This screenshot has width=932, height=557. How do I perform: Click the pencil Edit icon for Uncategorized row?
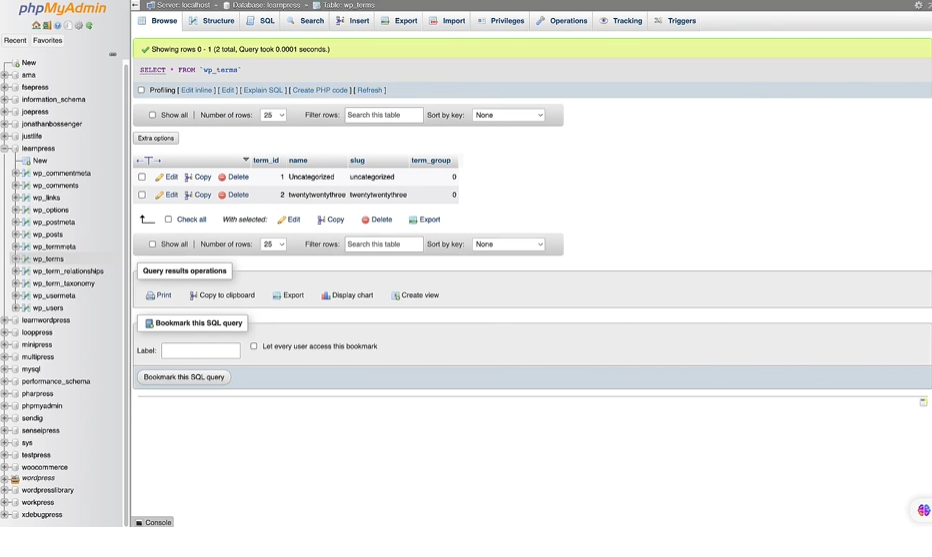tap(159, 177)
